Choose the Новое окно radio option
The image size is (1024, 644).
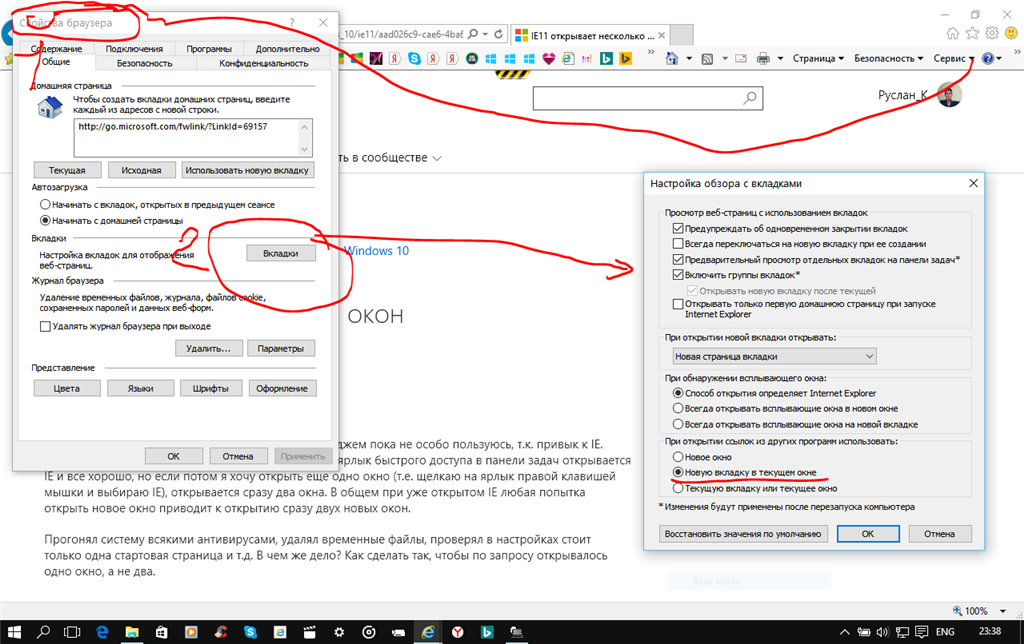pos(678,457)
